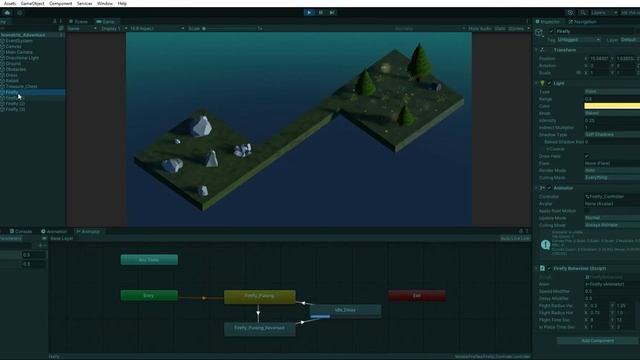Select Firefly (3) in the Hierarchy
This screenshot has width=640, height=360.
[x=15, y=109]
